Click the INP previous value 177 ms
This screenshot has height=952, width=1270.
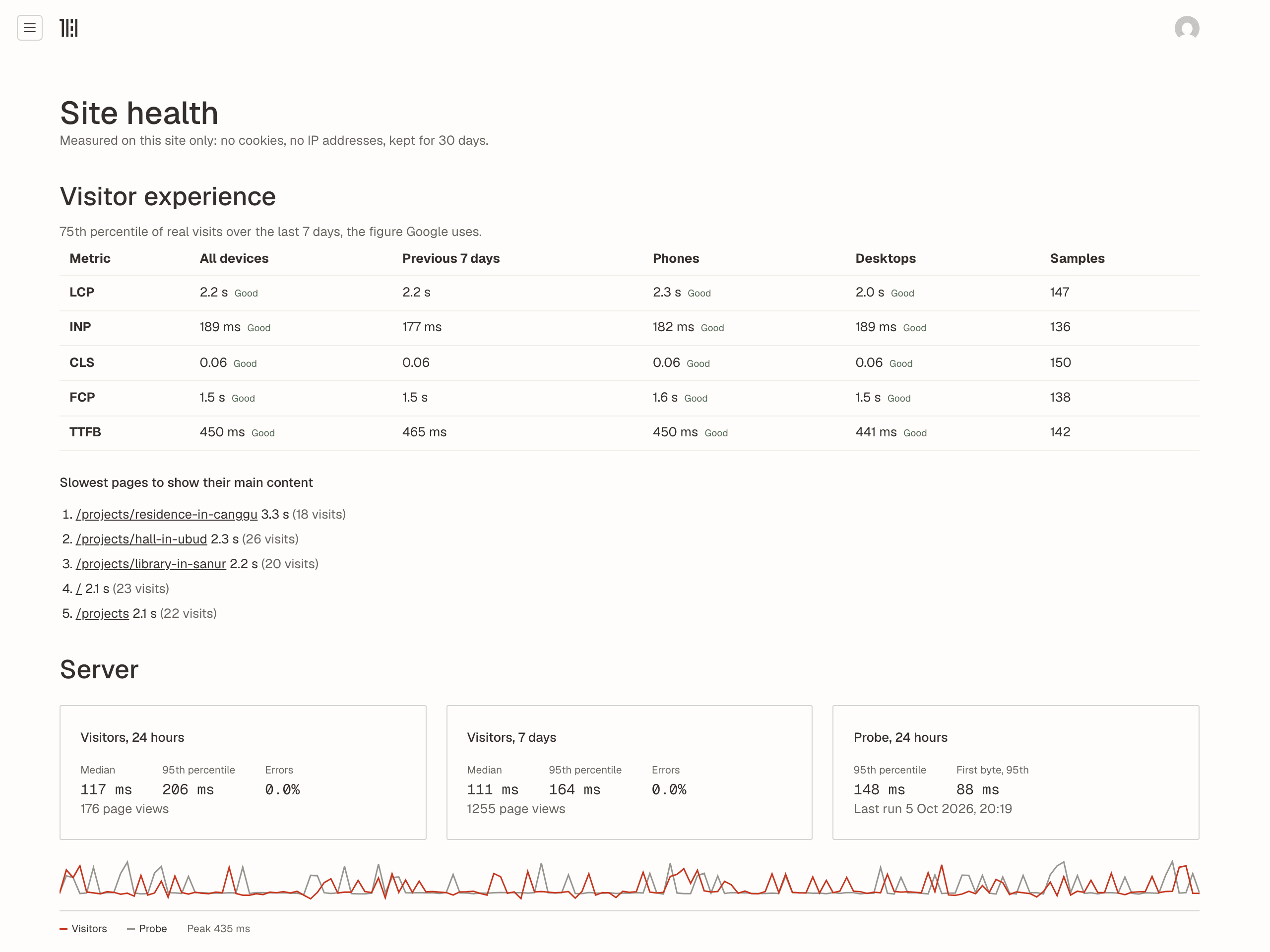(x=422, y=327)
